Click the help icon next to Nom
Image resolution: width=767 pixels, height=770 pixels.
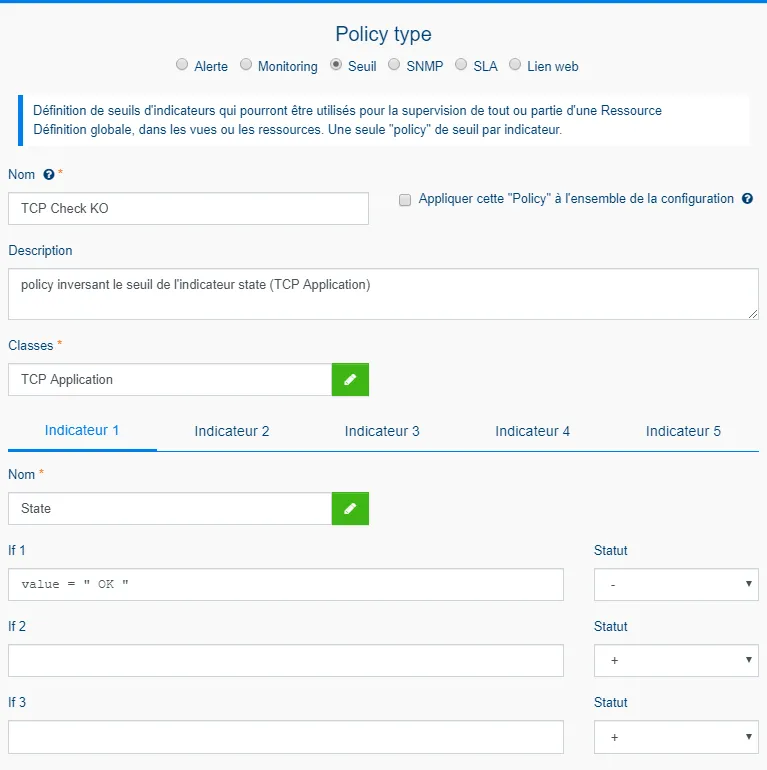(x=49, y=174)
